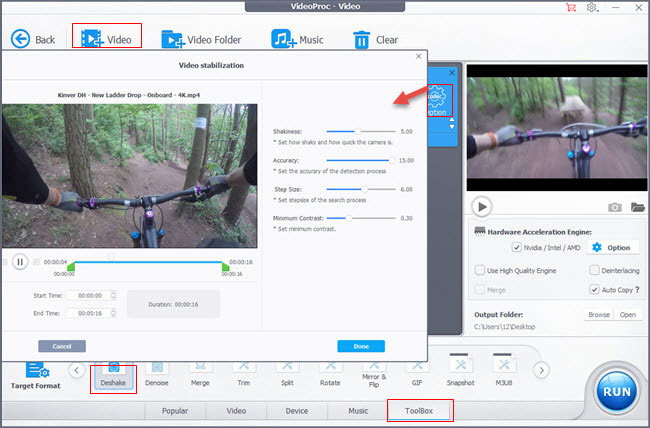Take snapshot with camera icon under preview
The width and height of the screenshot is (650, 428).
point(616,207)
